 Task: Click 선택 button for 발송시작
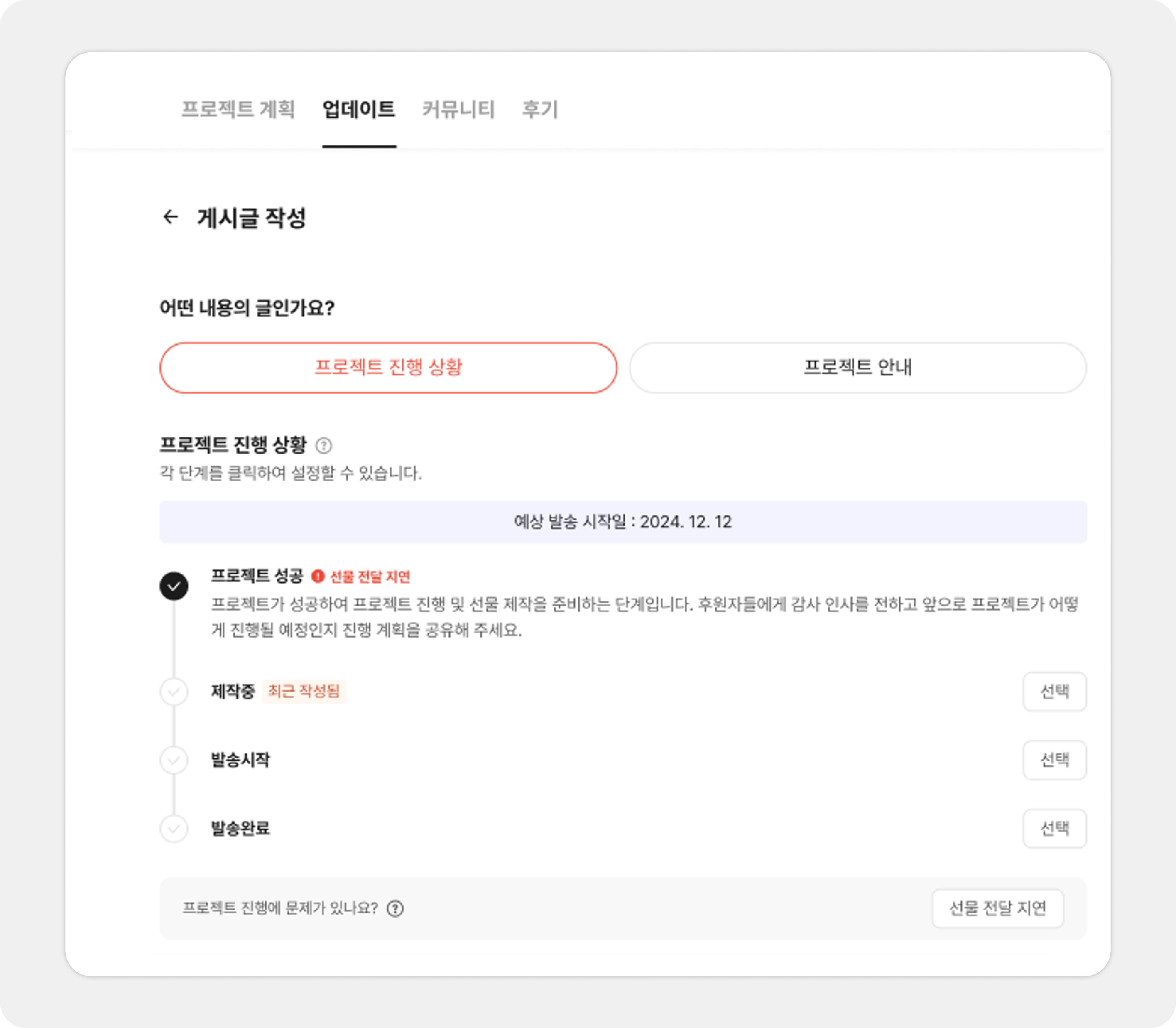click(x=1054, y=760)
